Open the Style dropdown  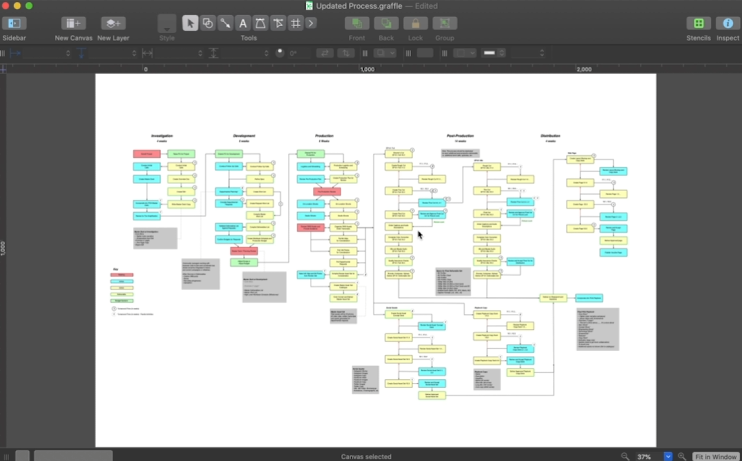click(x=166, y=23)
